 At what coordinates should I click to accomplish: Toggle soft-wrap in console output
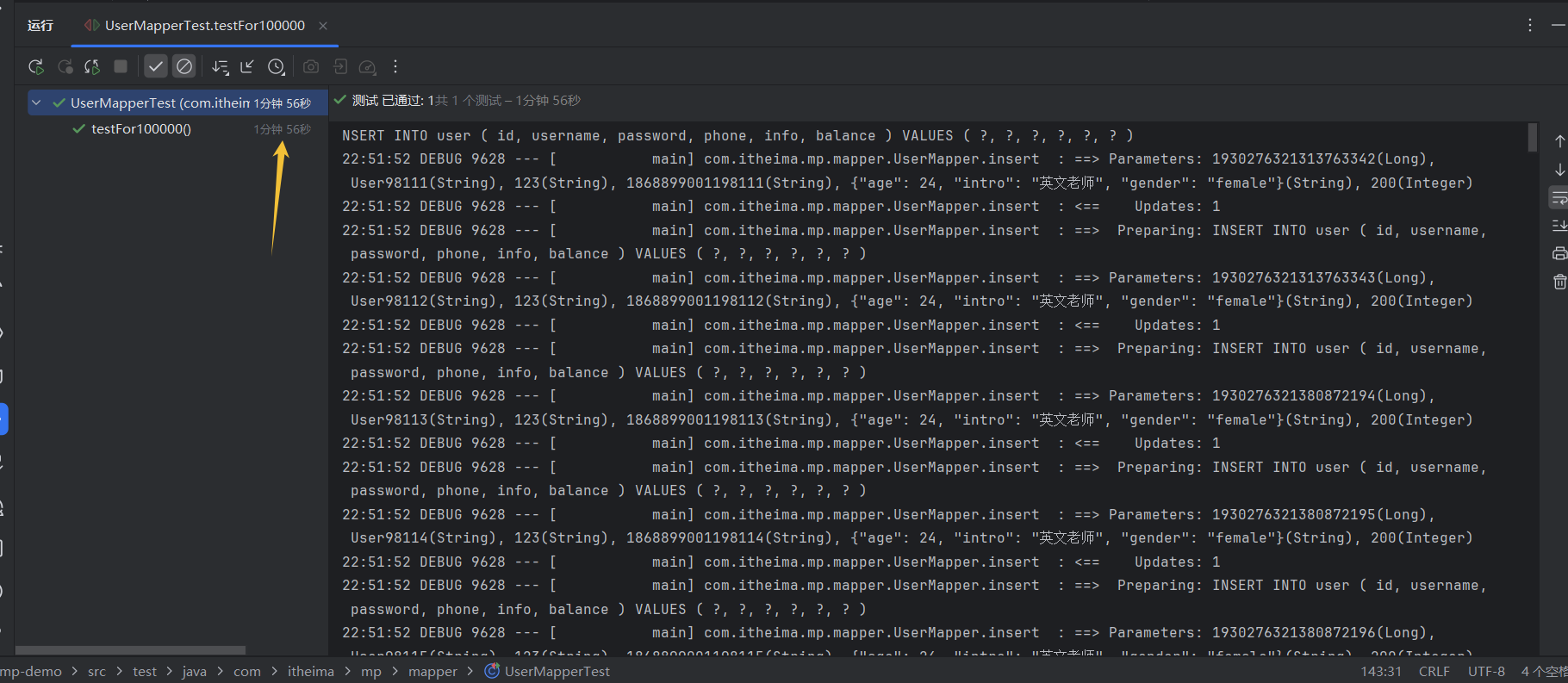point(1559,198)
